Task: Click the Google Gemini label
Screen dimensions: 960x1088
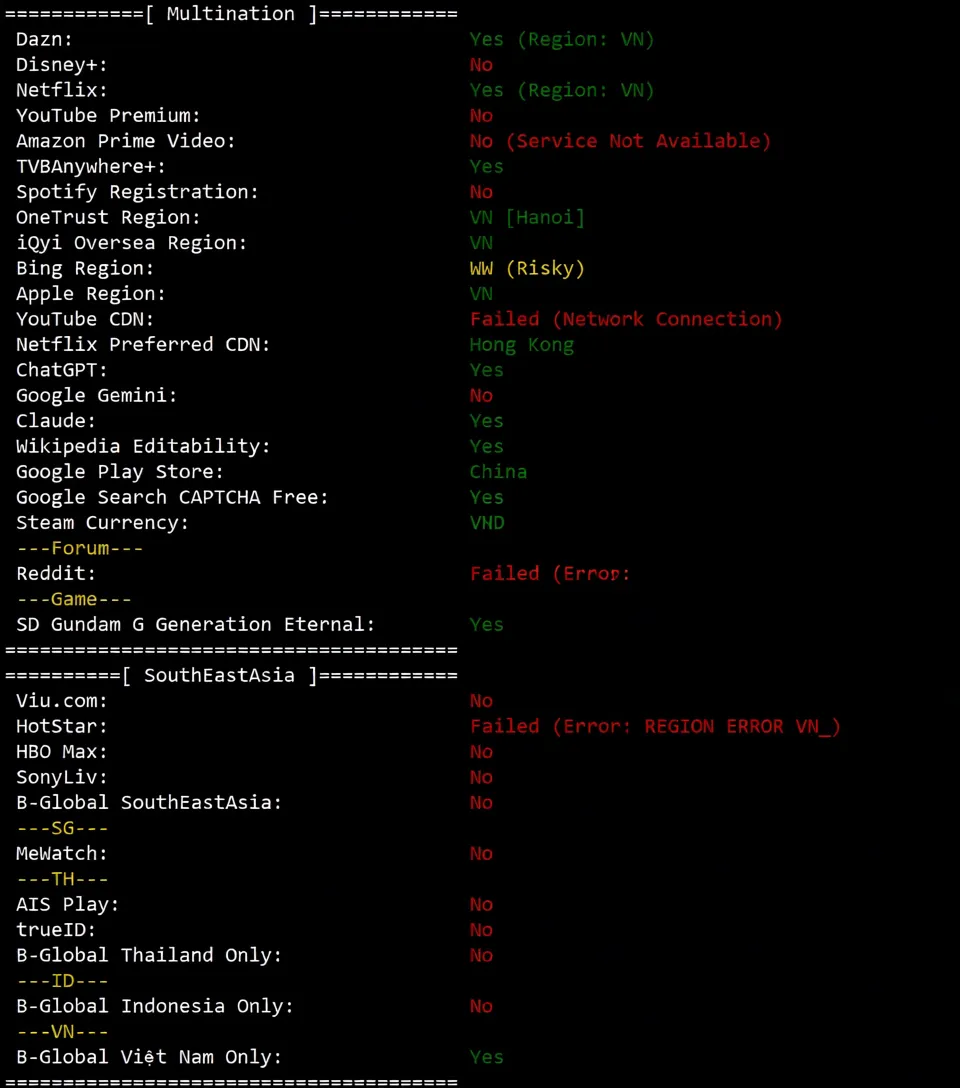Action: click(96, 395)
